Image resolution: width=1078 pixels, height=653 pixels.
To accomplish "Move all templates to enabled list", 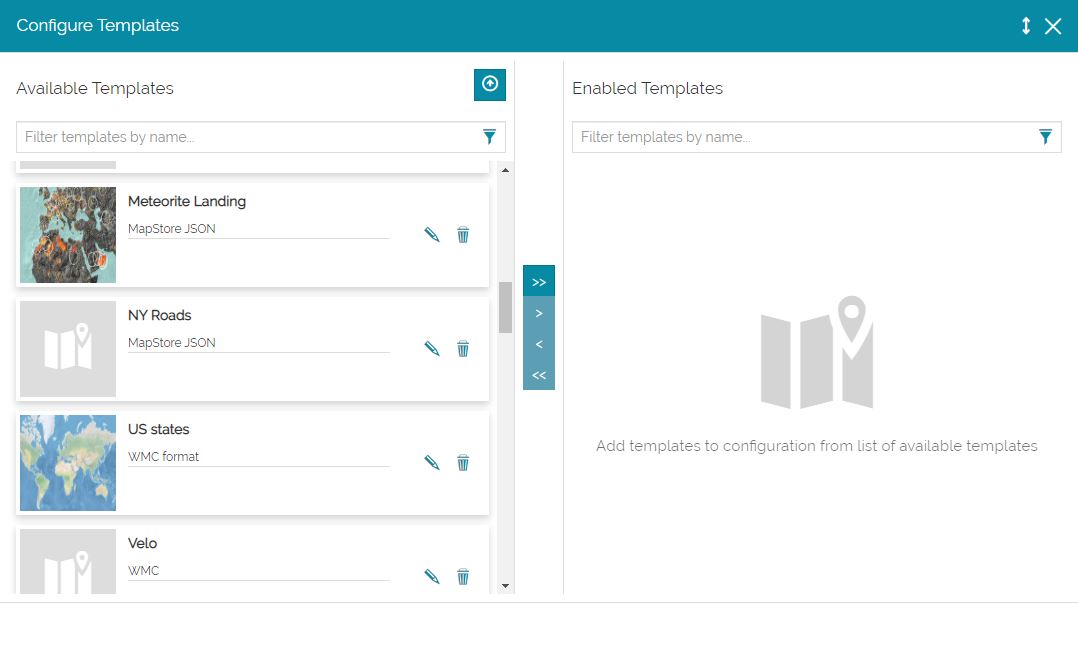I will 539,282.
